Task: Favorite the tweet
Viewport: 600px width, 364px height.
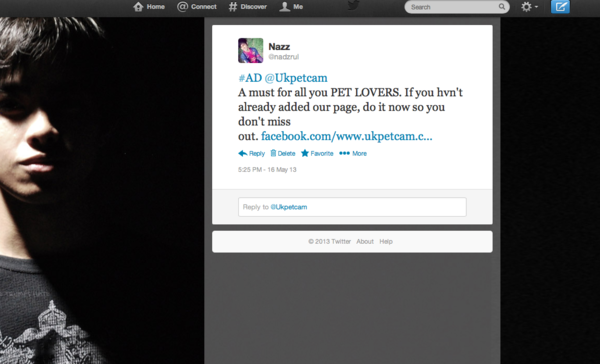Action: [x=317, y=153]
